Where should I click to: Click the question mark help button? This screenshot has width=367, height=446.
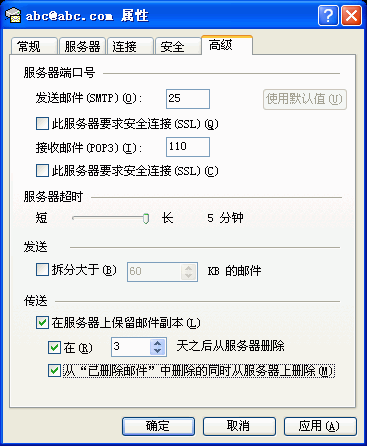328,15
